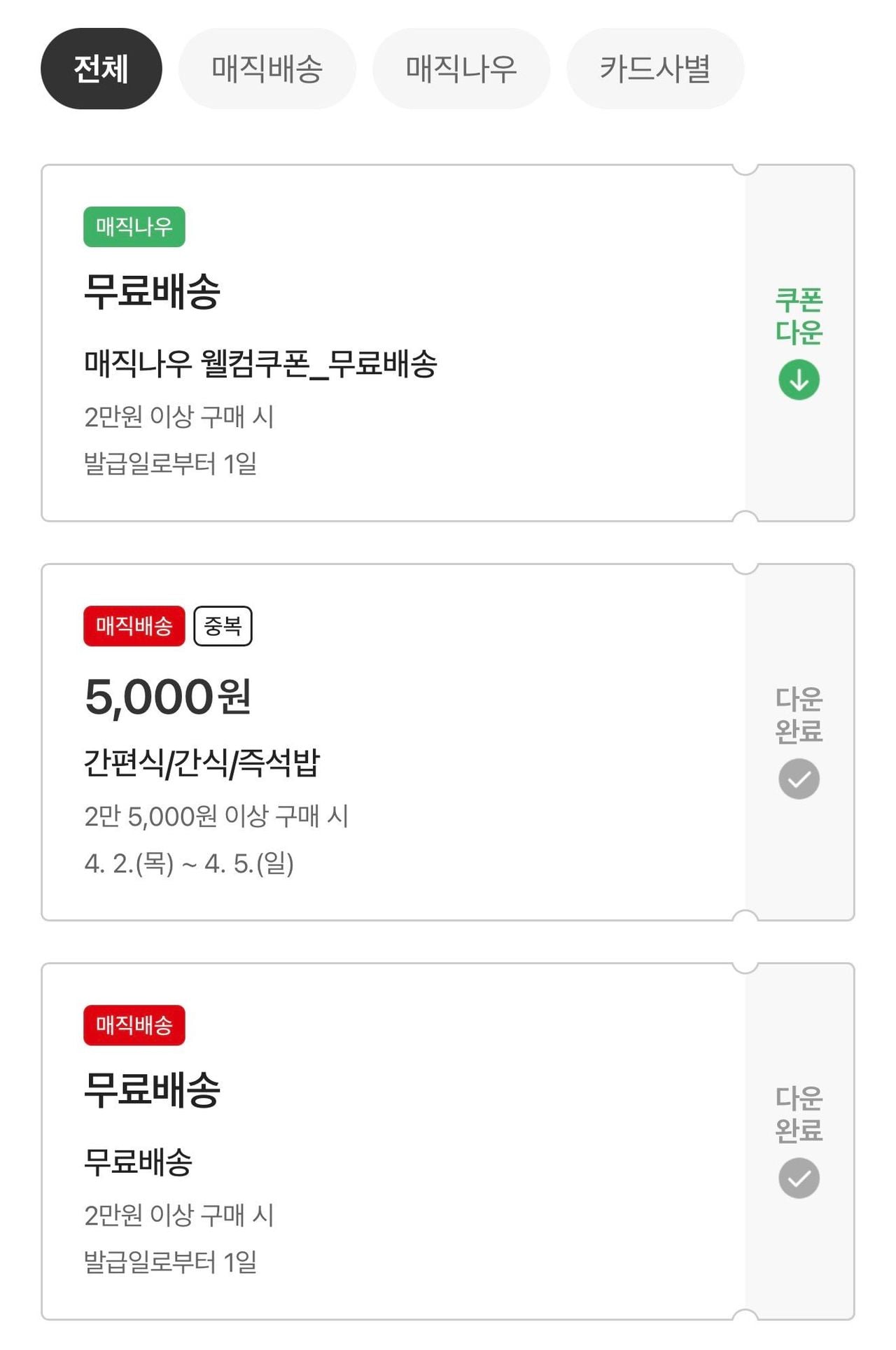Click red 매직배송 badge on 5,000원 coupon
This screenshot has width=896, height=1350.
tap(134, 626)
